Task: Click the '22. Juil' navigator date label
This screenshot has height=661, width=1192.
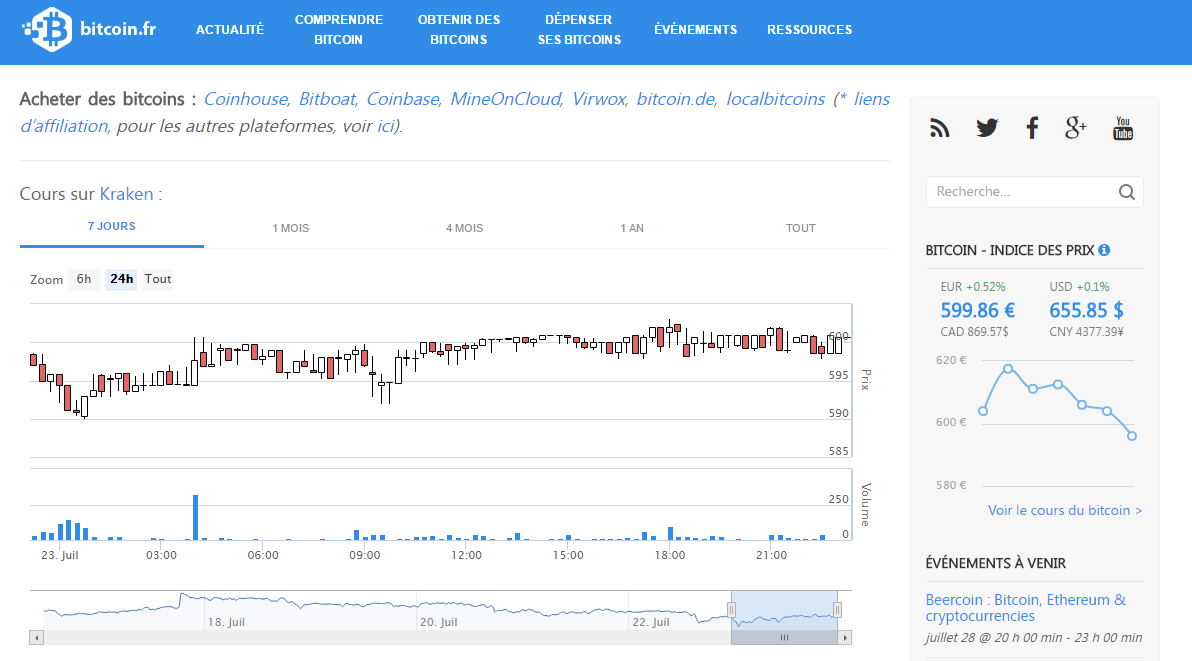Action: coord(651,622)
